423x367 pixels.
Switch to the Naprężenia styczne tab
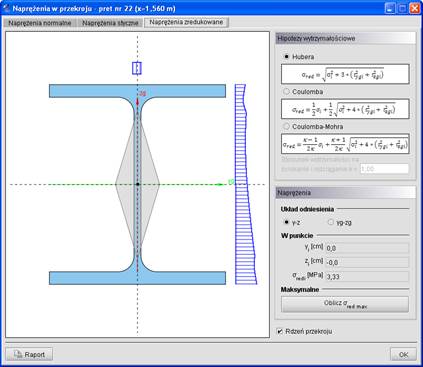[x=110, y=23]
